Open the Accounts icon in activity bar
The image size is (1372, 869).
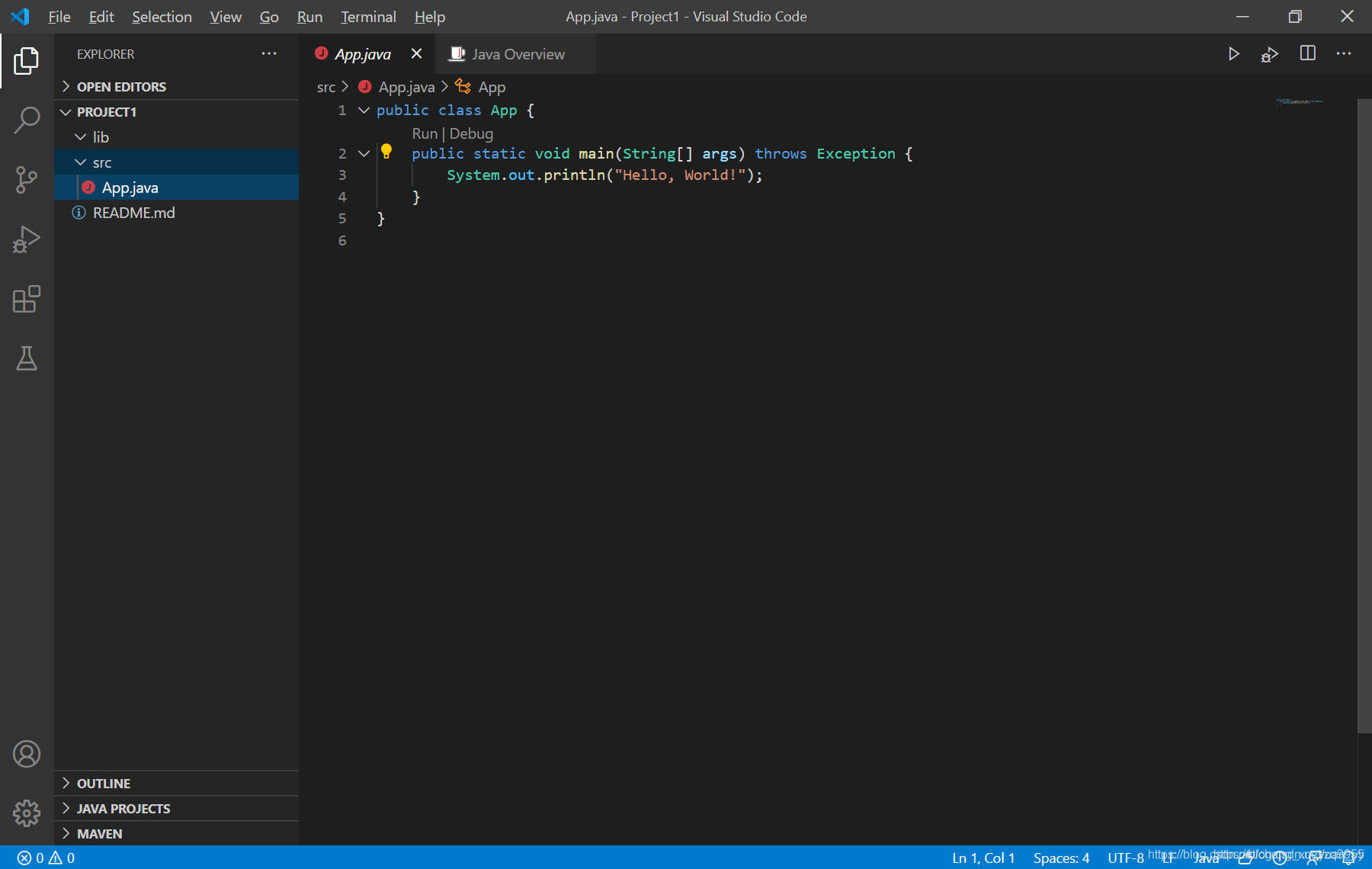click(27, 754)
